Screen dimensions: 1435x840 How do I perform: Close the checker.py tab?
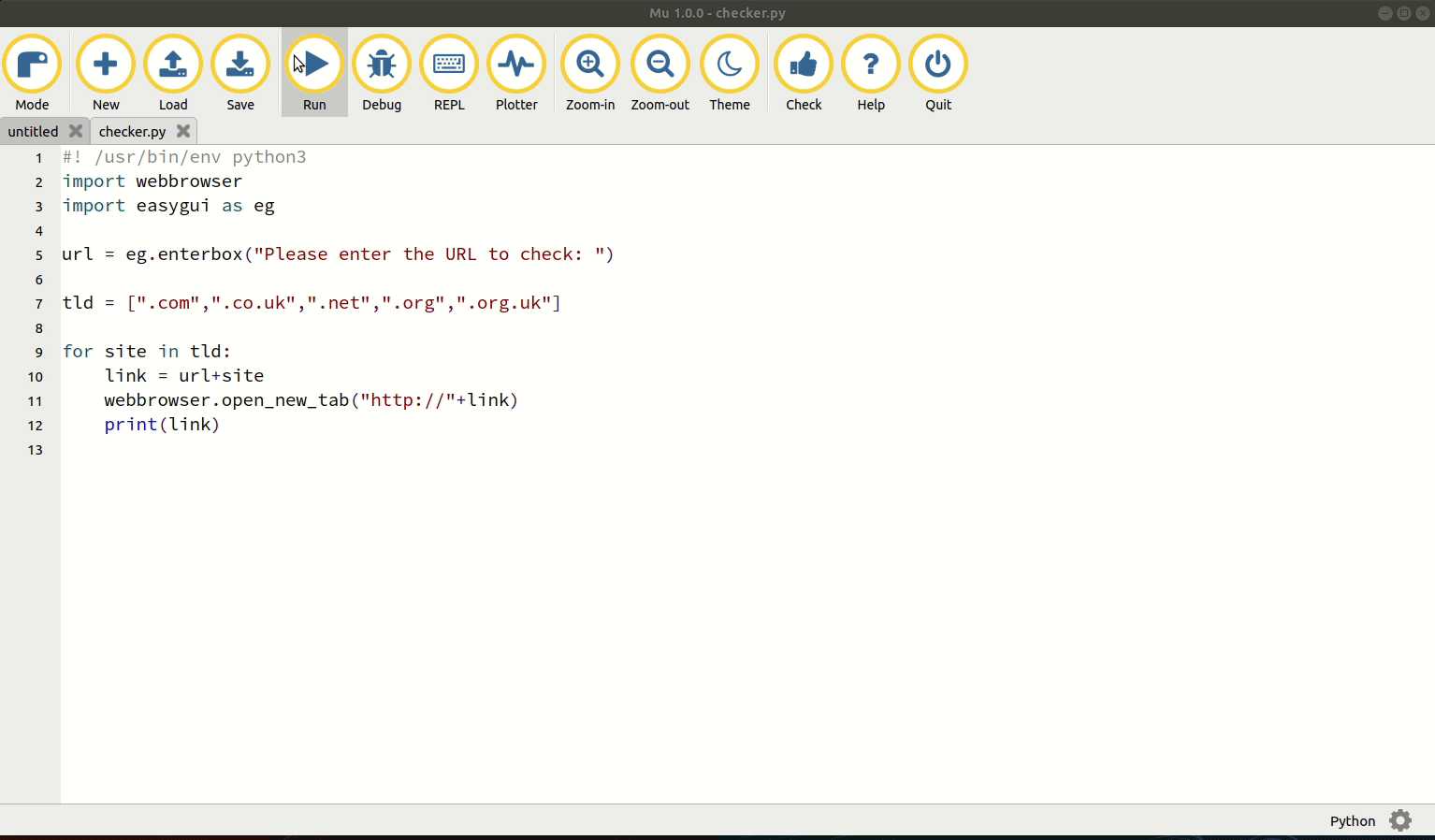click(183, 131)
